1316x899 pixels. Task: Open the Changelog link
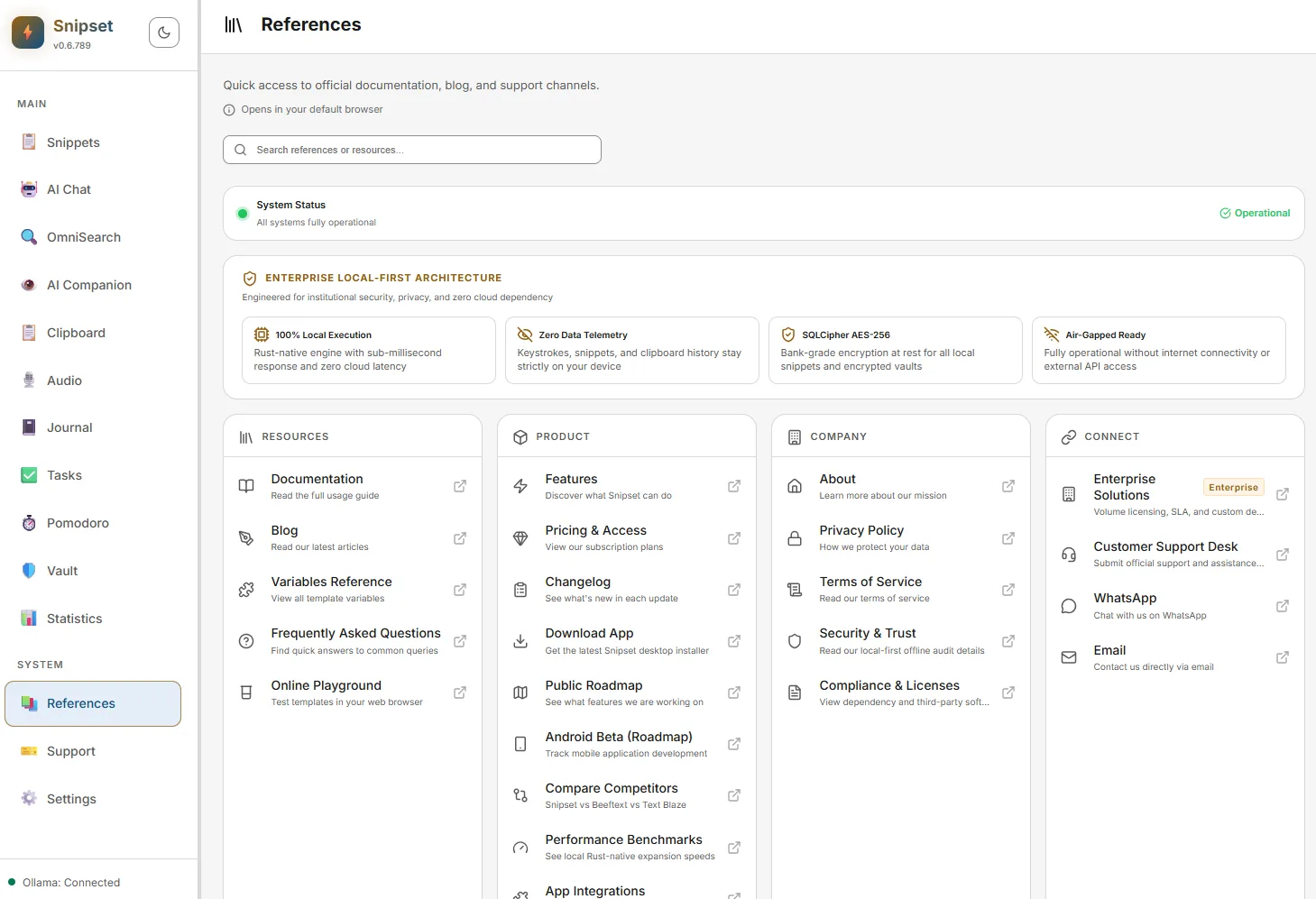tap(627, 590)
